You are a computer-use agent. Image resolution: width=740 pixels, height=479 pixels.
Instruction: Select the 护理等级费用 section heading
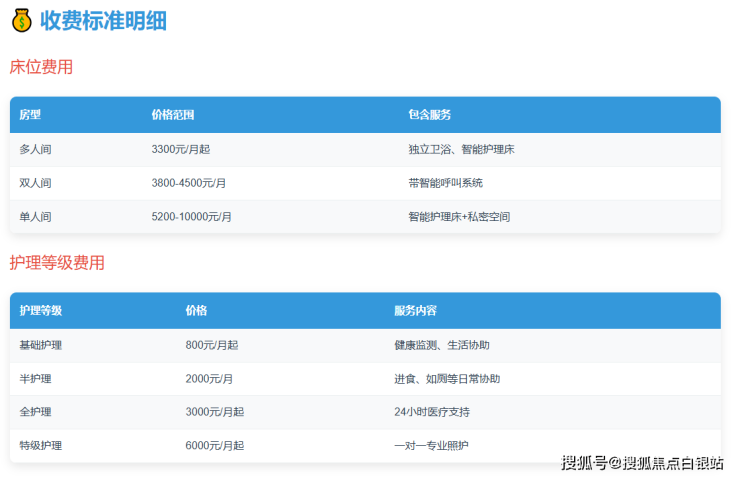(x=57, y=263)
